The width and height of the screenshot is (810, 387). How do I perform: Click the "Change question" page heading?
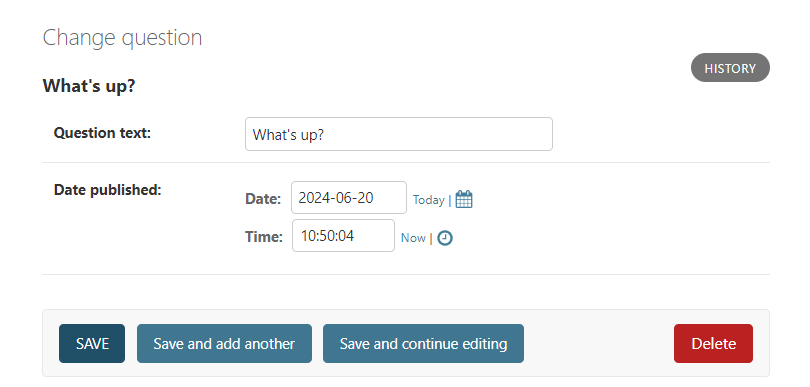click(x=122, y=38)
